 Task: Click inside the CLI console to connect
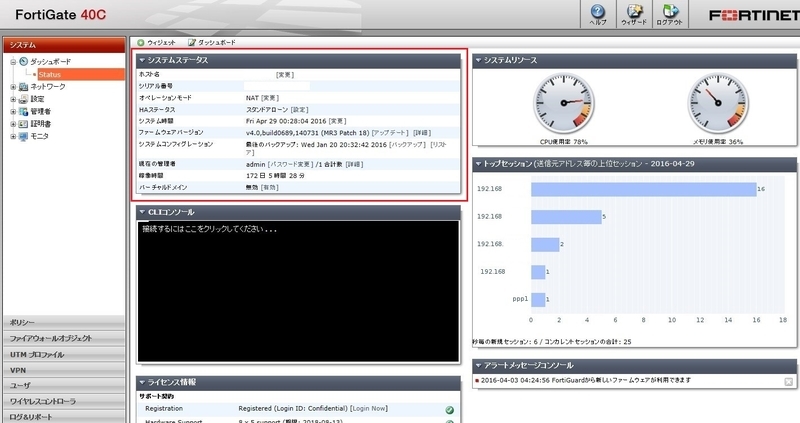[x=298, y=291]
